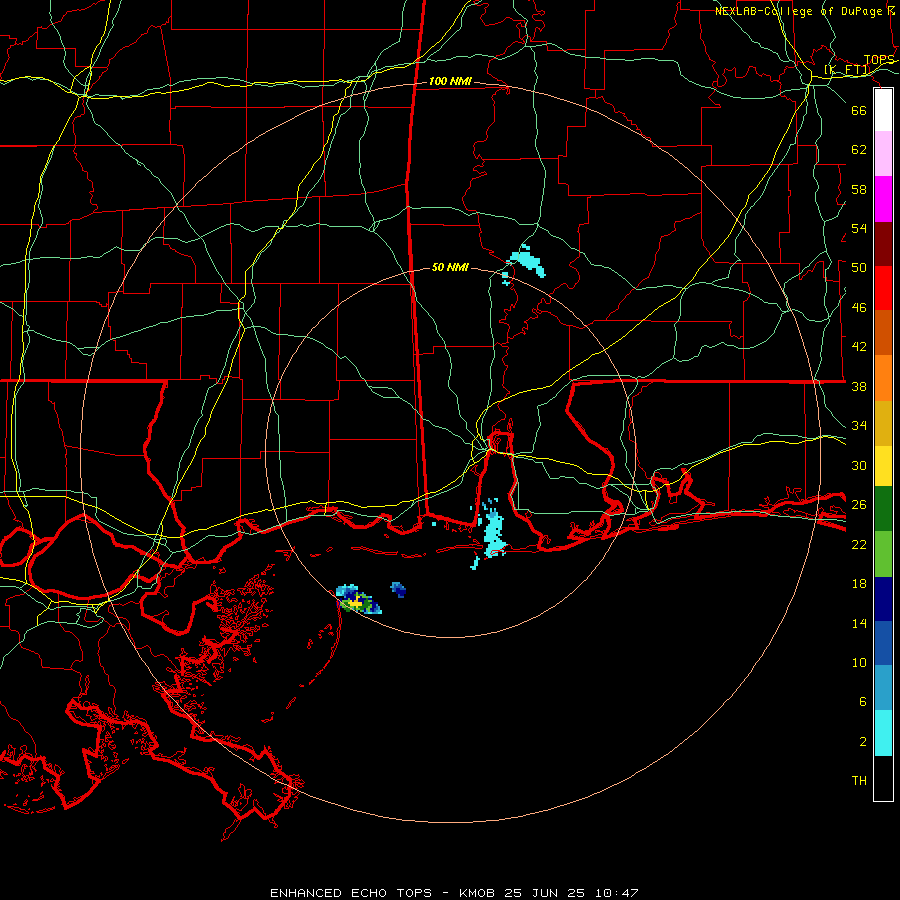This screenshot has width=900, height=900.
Task: Click the multicolored offshore echo with a yellow core
Action: click(x=358, y=600)
